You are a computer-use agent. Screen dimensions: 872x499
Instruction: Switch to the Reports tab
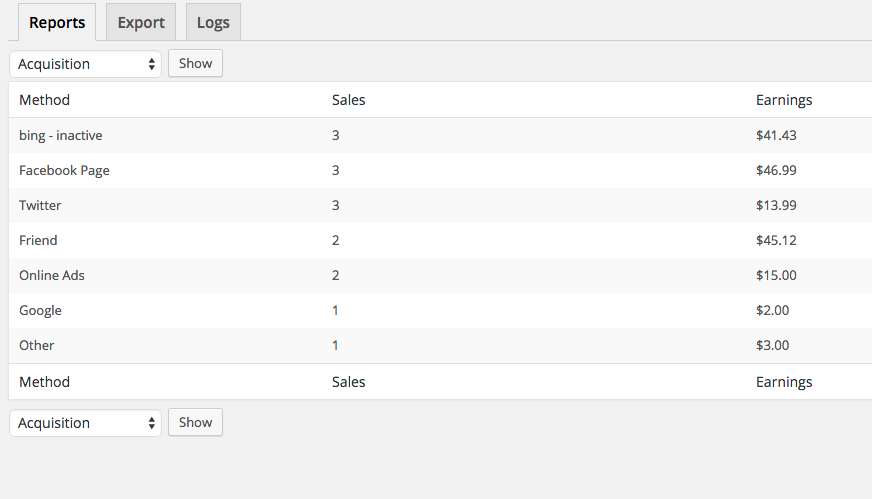[57, 22]
